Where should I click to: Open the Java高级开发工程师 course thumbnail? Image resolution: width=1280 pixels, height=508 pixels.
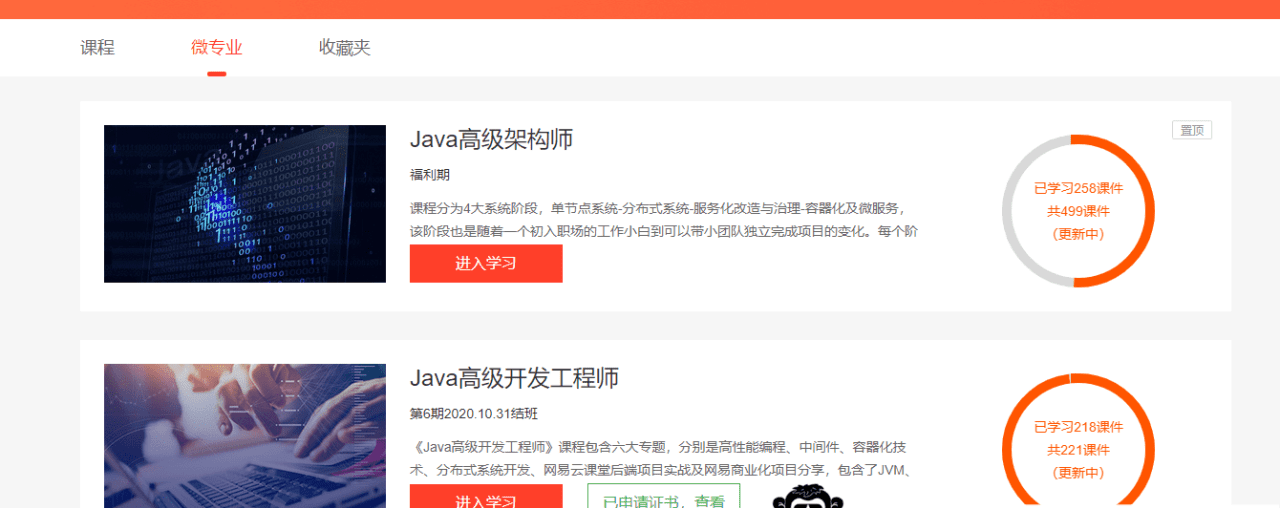pyautogui.click(x=245, y=436)
